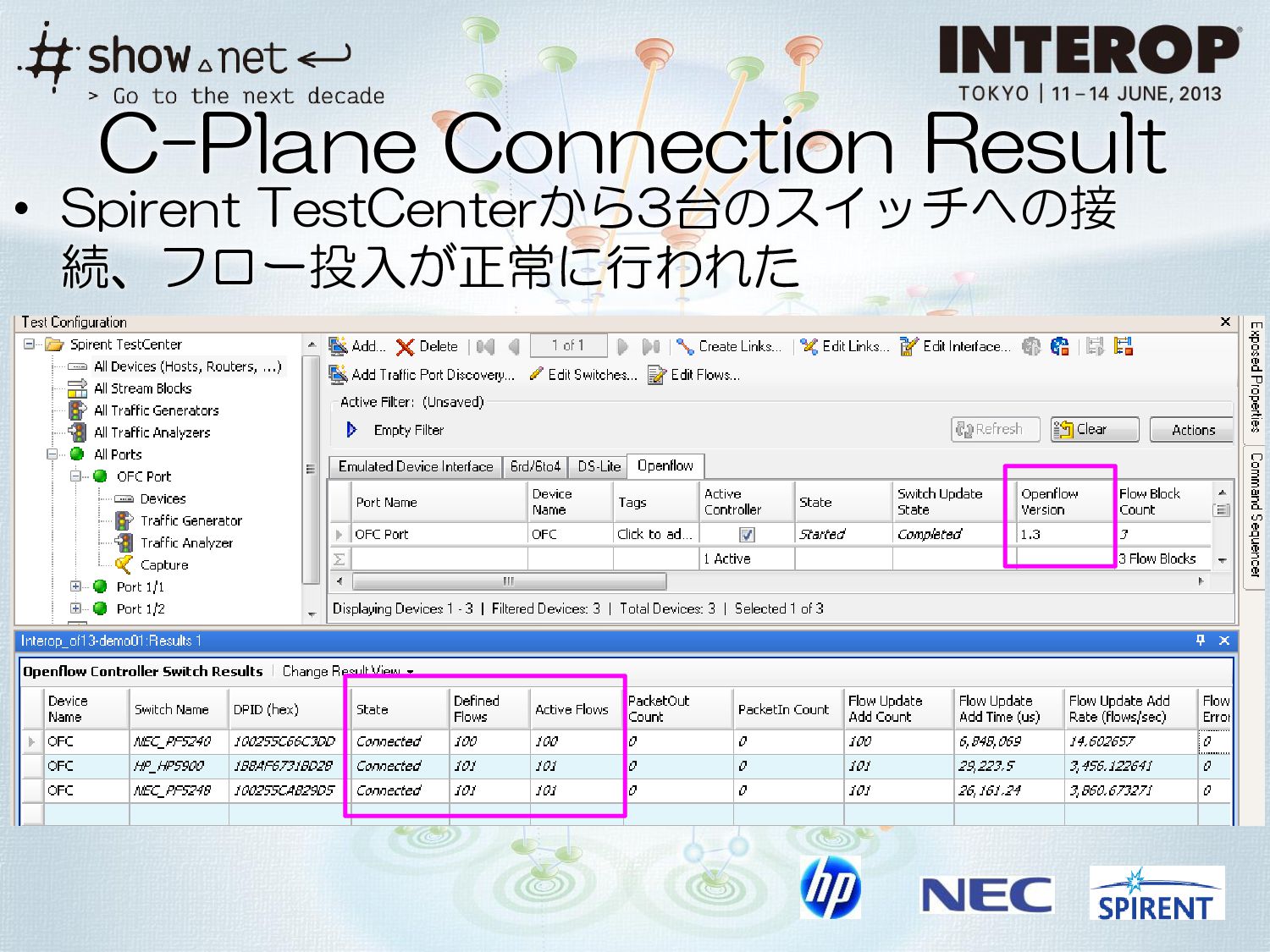Open the Edit Flows tool

pos(693,374)
